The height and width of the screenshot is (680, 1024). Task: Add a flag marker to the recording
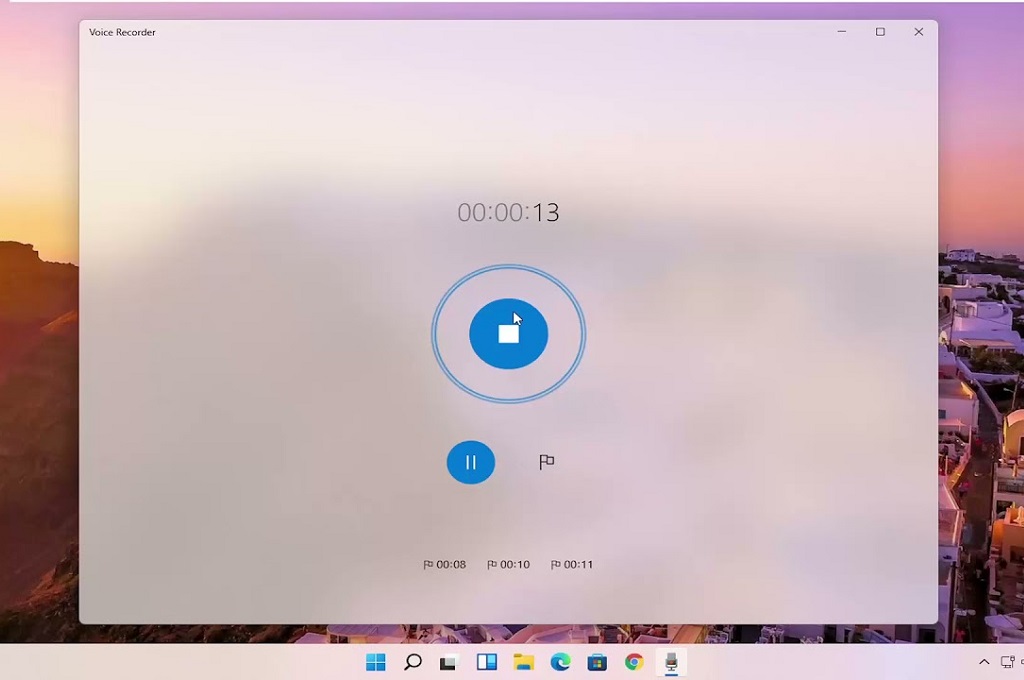(546, 462)
